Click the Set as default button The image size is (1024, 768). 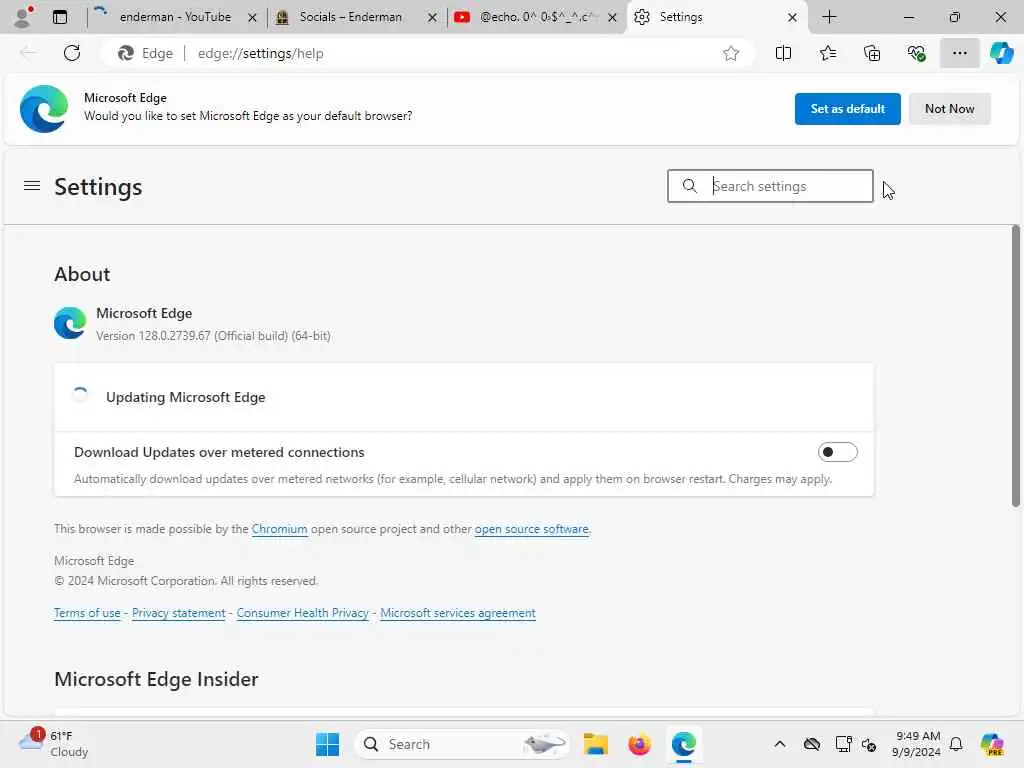coord(847,108)
